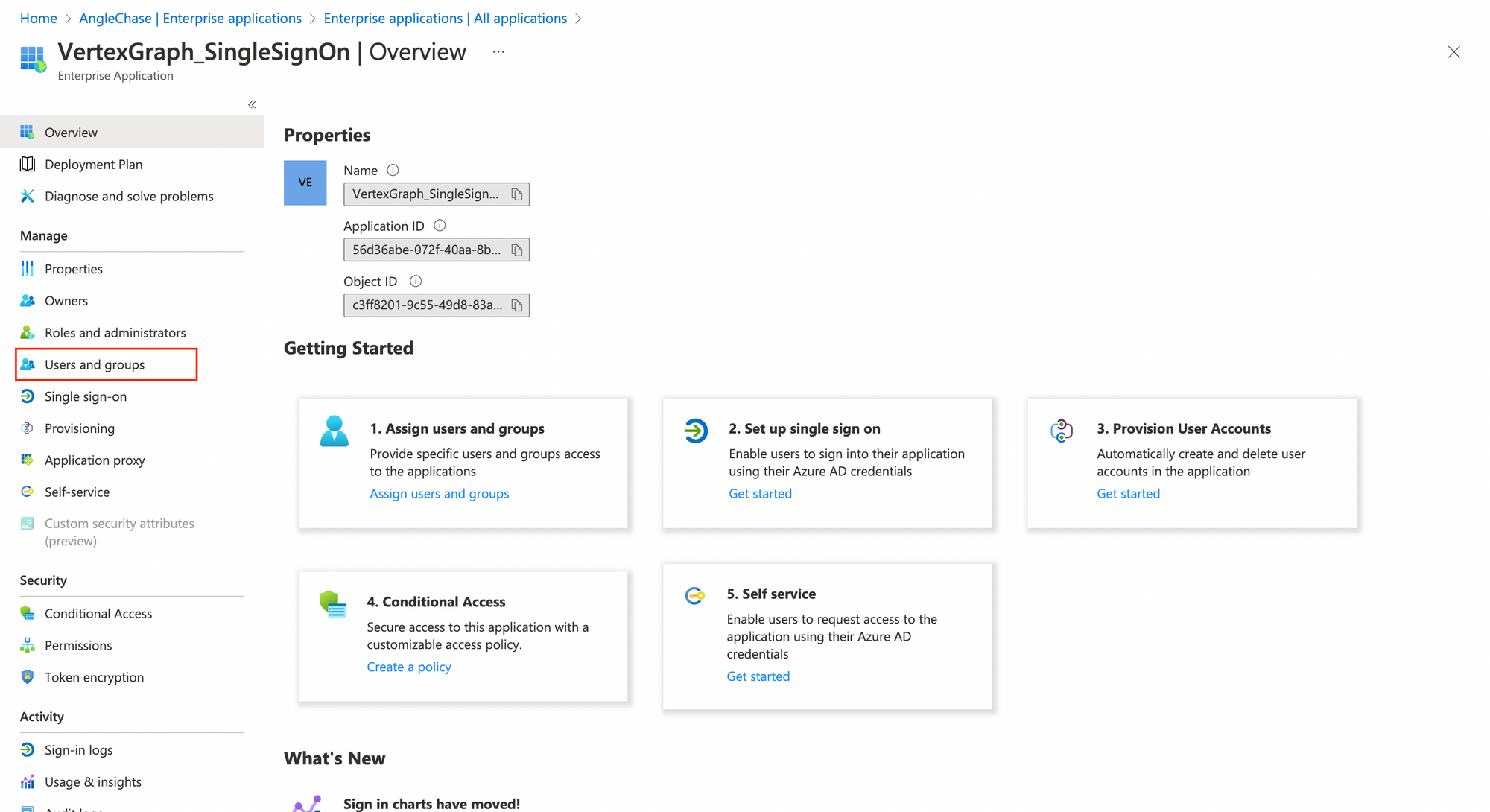1490x812 pixels.
Task: Open Diagnose and solve problems label
Action: pyautogui.click(x=129, y=196)
